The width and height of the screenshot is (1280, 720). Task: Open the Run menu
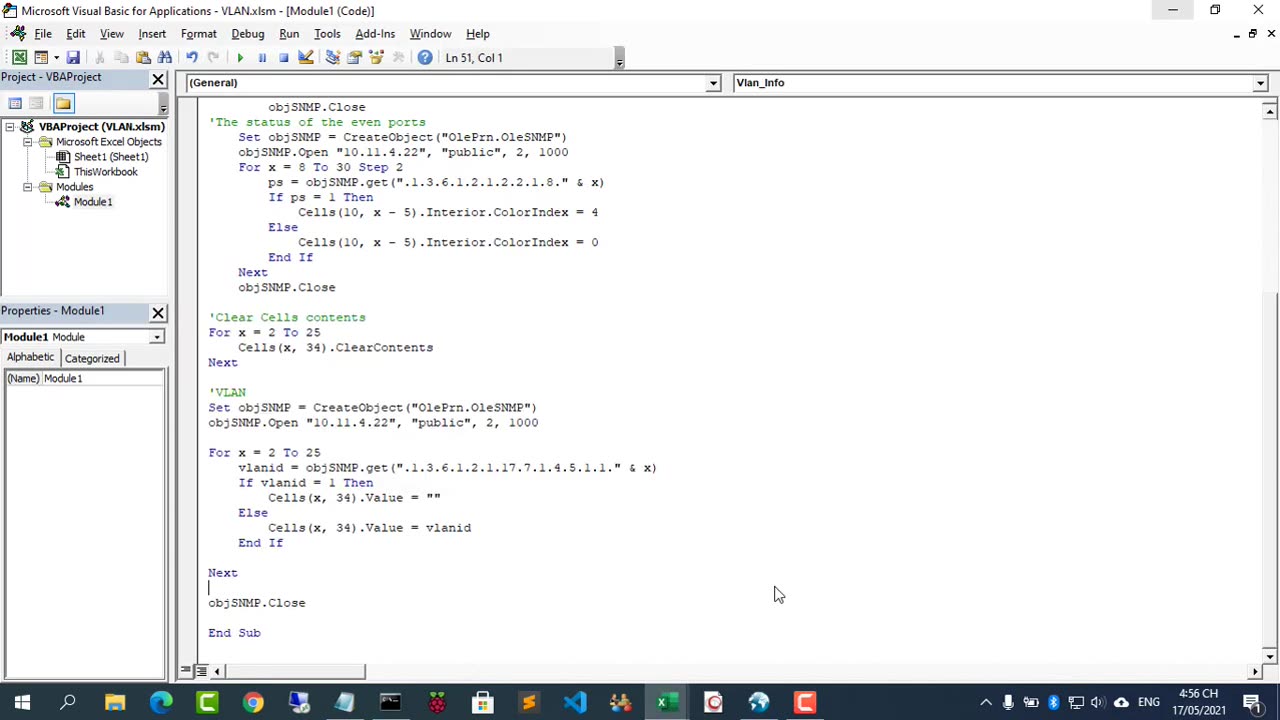coord(289,34)
